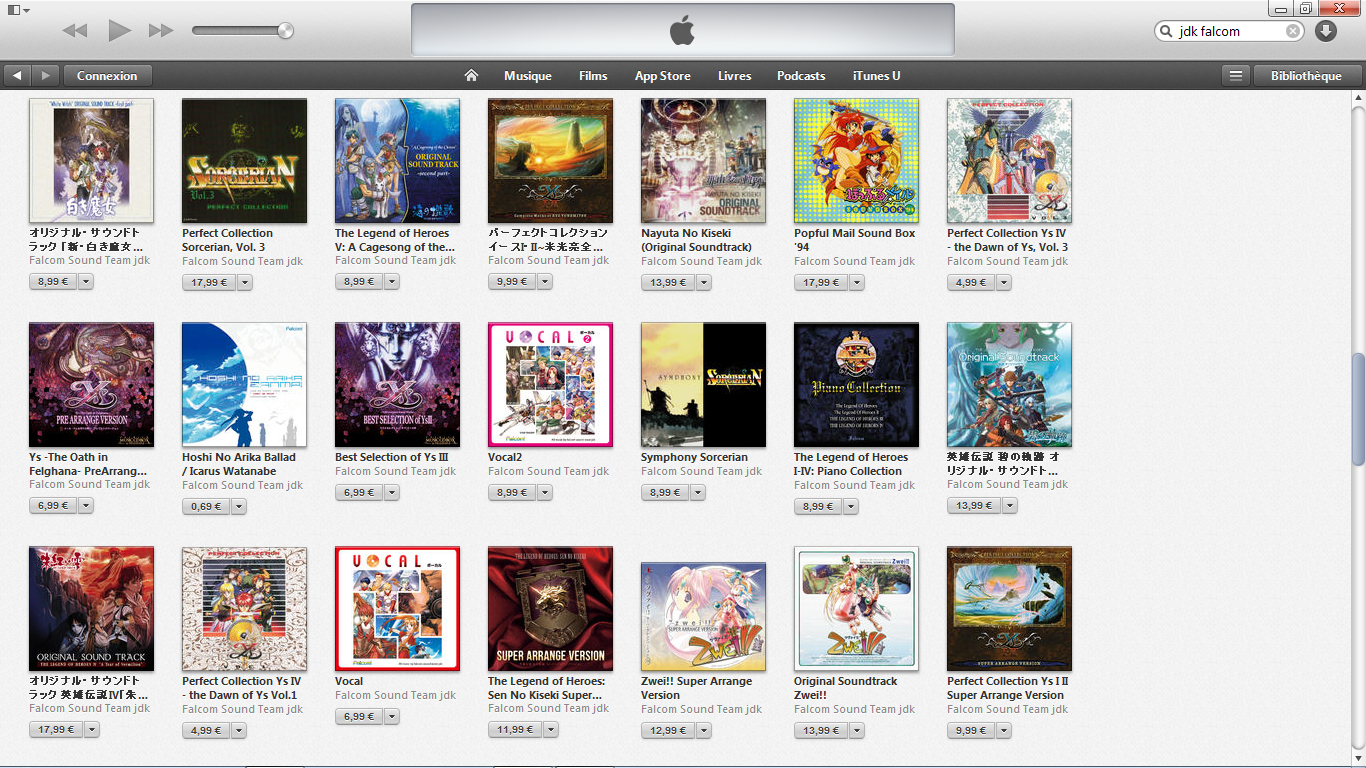Expand dropdown next to Symphony Sorcerian price
This screenshot has height=768, width=1366.
pos(697,493)
